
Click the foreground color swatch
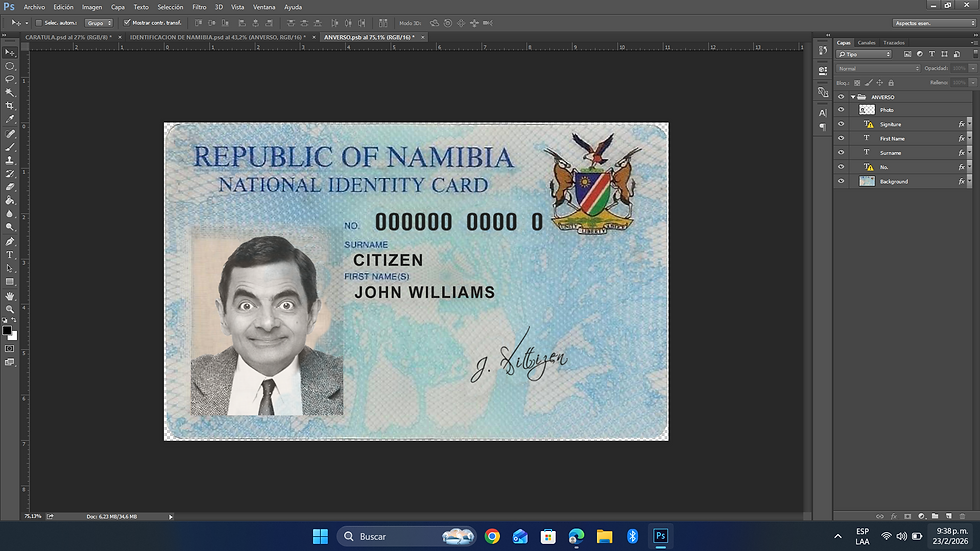(x=7, y=330)
